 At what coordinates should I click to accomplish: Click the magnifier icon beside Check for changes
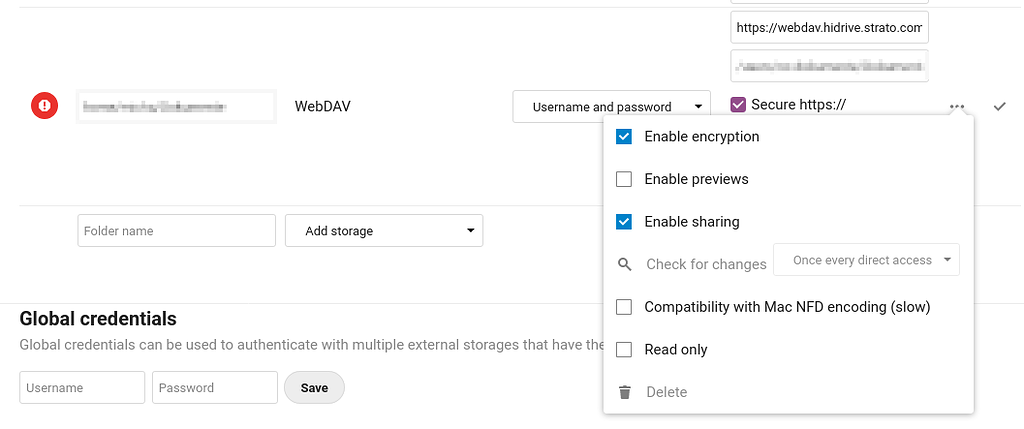pyautogui.click(x=625, y=264)
